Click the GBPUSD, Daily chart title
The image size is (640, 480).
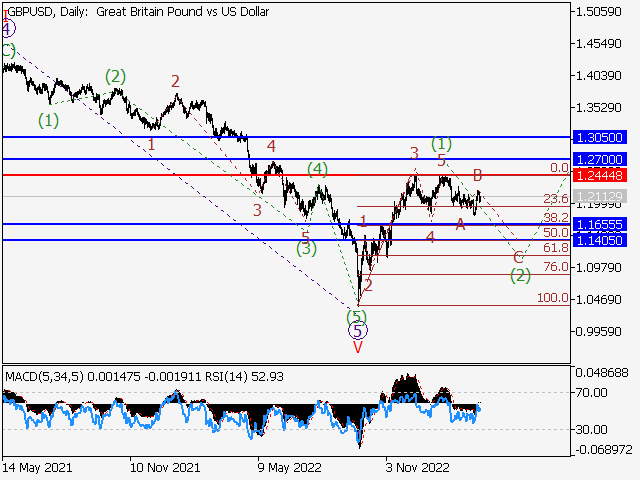(x=138, y=12)
